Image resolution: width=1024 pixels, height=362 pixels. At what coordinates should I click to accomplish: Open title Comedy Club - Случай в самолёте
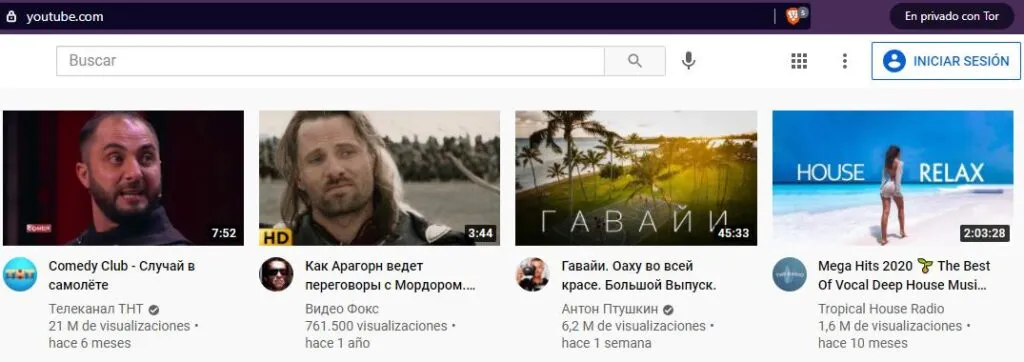121,276
